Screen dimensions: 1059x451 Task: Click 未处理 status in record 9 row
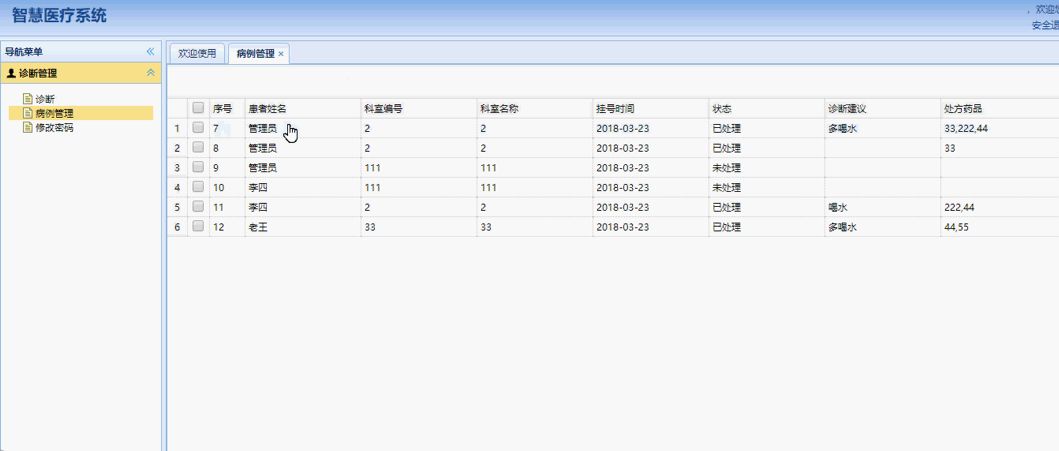click(727, 167)
